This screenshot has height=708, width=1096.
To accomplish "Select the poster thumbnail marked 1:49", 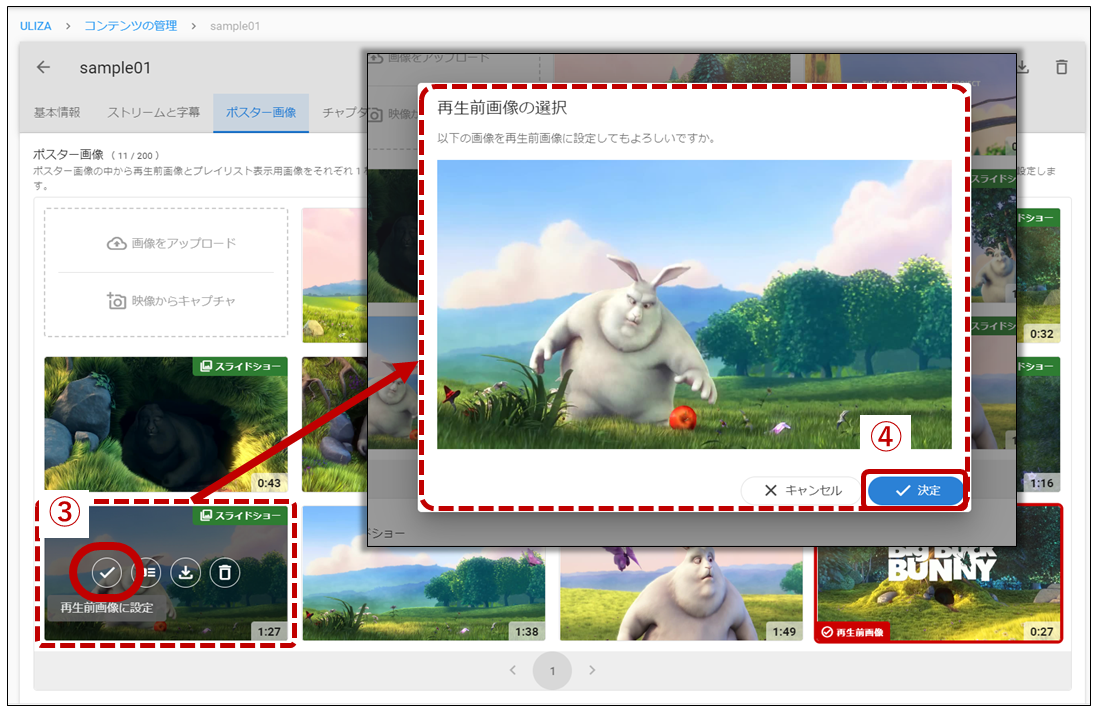I will point(682,593).
